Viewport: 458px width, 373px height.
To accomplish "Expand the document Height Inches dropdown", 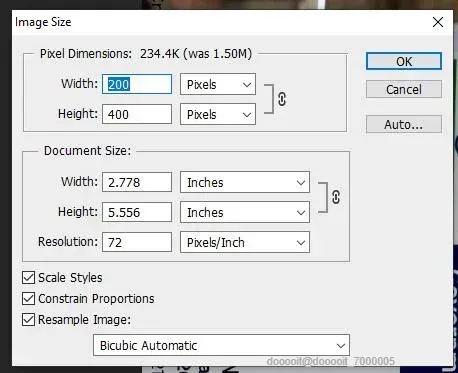I will pos(245,212).
